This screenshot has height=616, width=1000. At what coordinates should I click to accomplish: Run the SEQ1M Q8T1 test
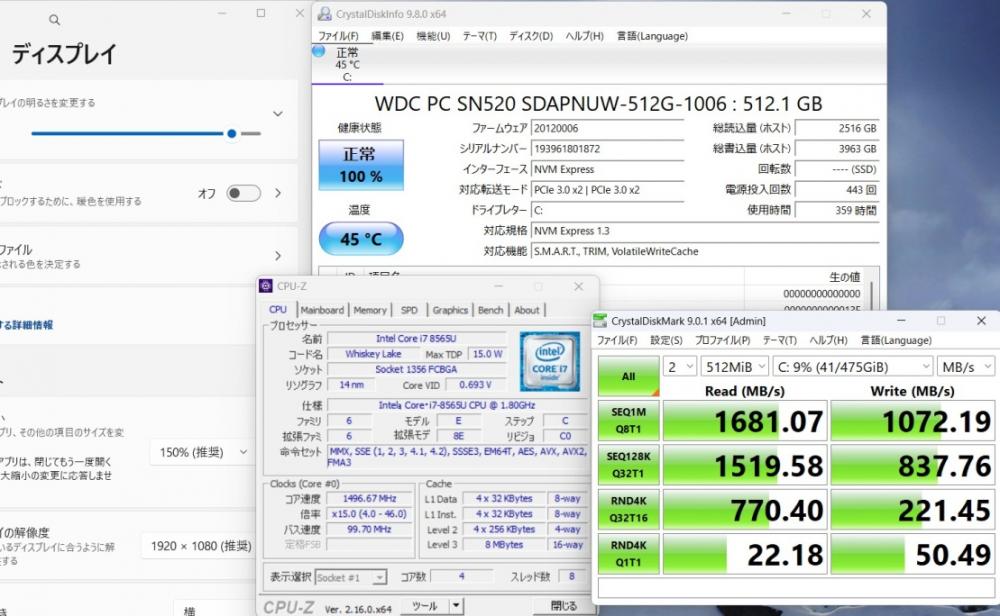pos(627,420)
